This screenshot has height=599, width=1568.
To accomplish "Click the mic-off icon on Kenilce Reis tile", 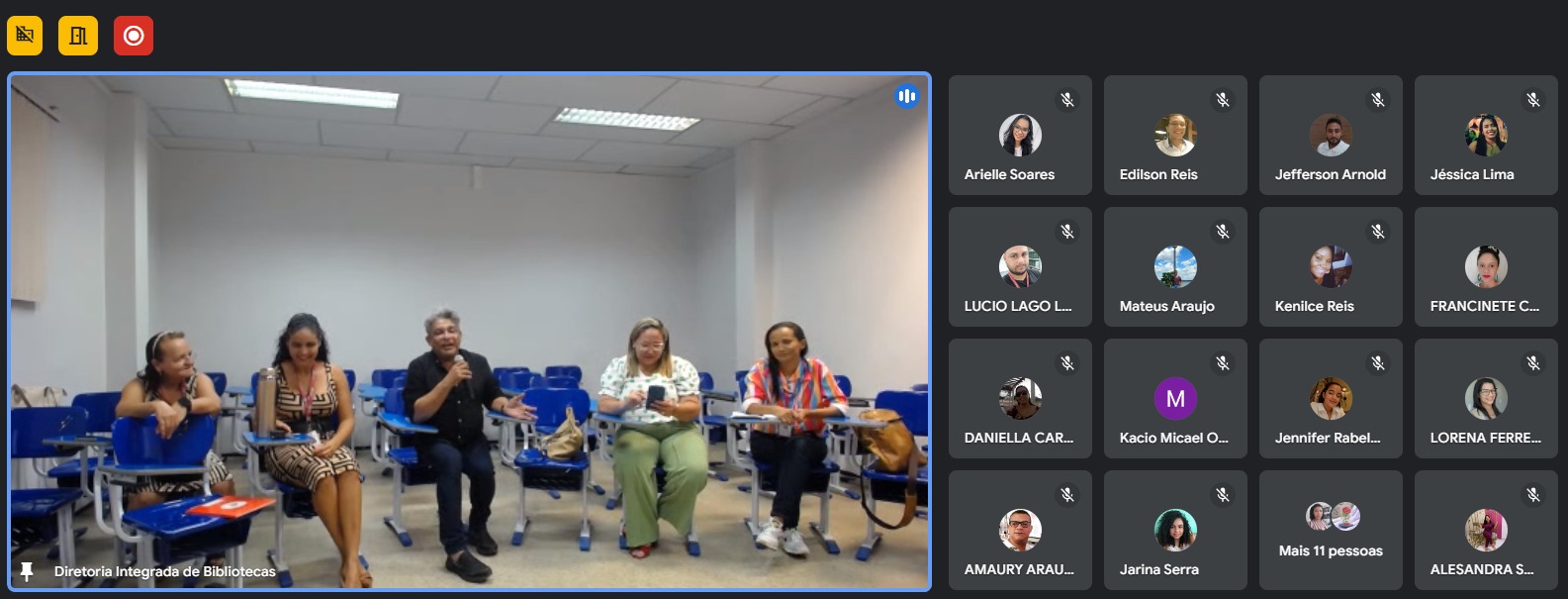I will 1378,231.
